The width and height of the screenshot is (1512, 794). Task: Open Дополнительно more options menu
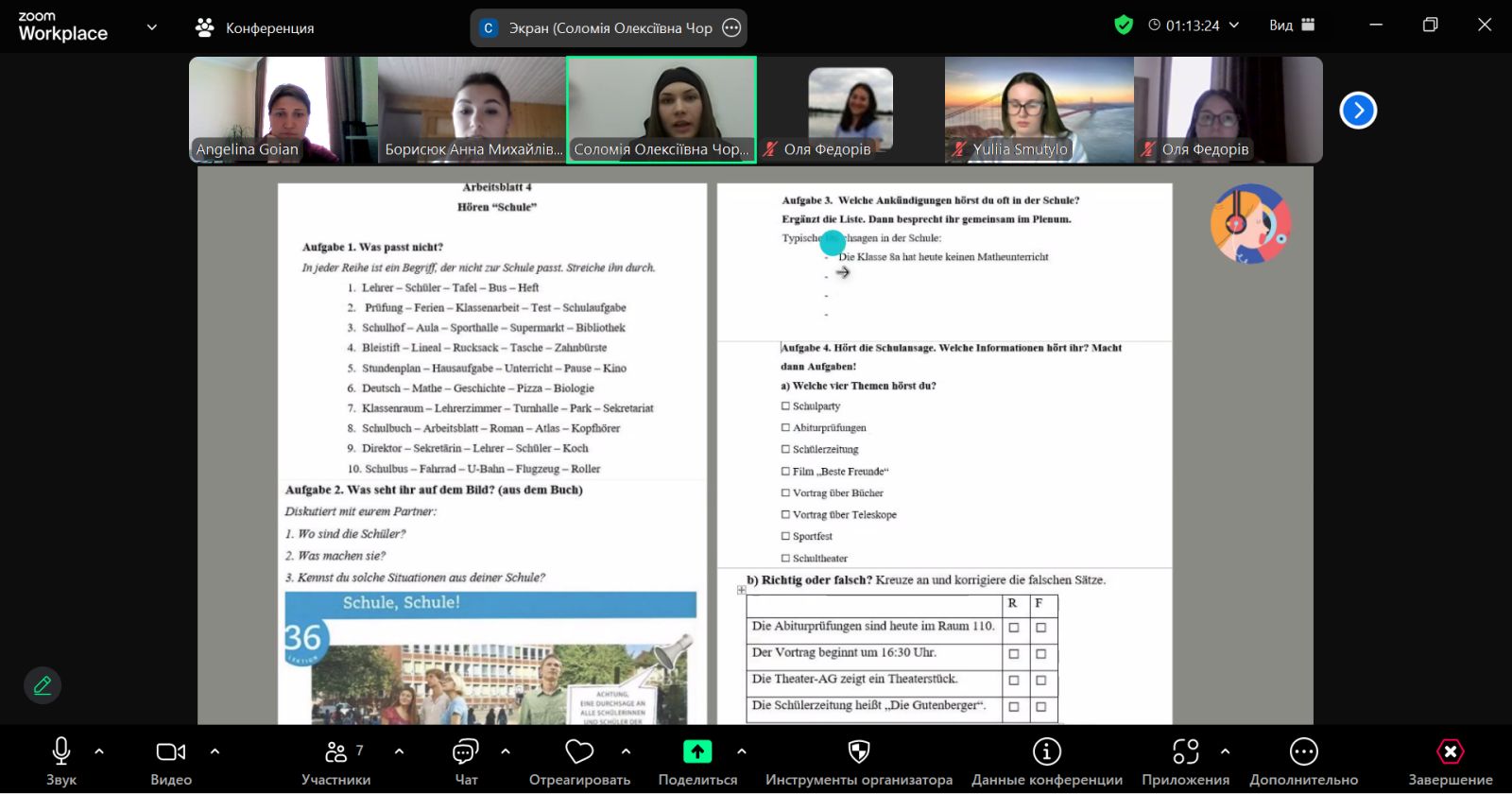pyautogui.click(x=1304, y=751)
